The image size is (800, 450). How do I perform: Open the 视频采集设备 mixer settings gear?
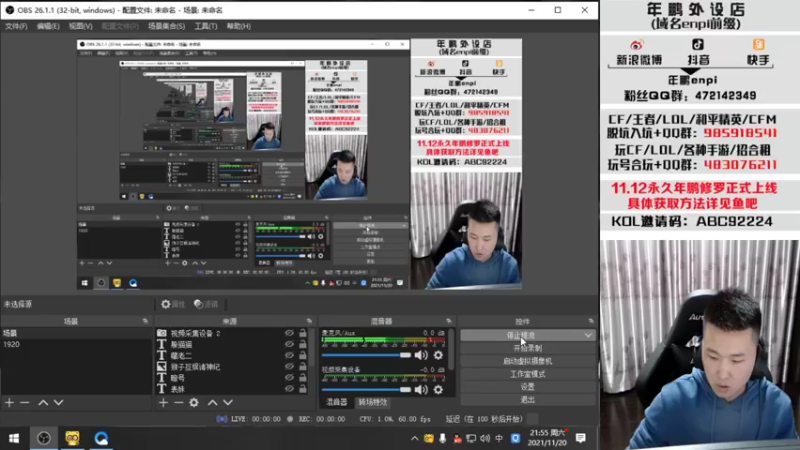point(438,390)
